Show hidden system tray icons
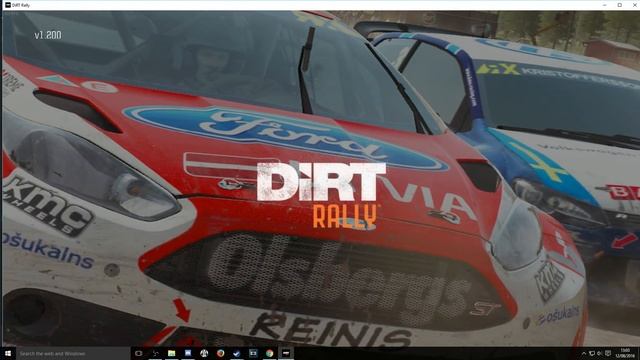The image size is (640, 360). tap(584, 353)
